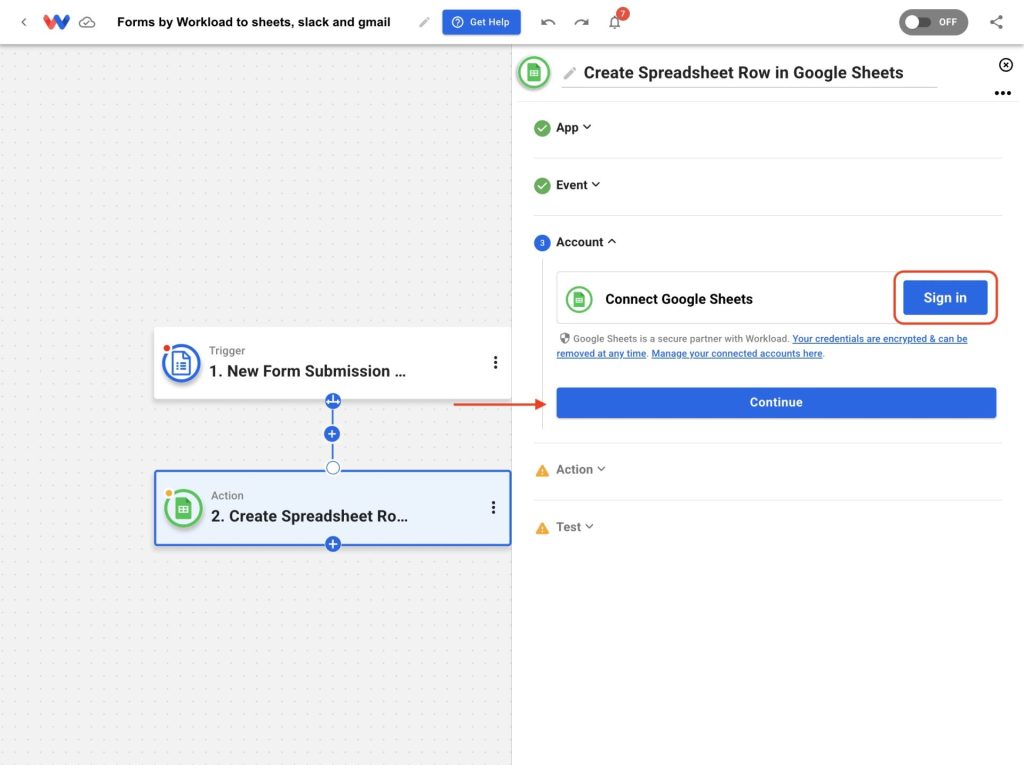This screenshot has width=1024, height=765.
Task: Redo the last change
Action: pyautogui.click(x=581, y=22)
